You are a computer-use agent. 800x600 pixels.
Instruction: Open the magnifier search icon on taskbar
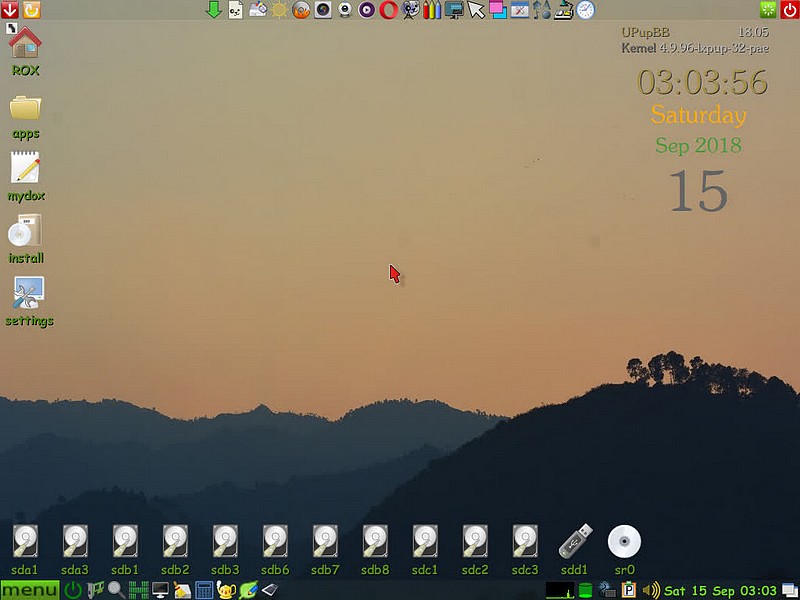click(116, 590)
